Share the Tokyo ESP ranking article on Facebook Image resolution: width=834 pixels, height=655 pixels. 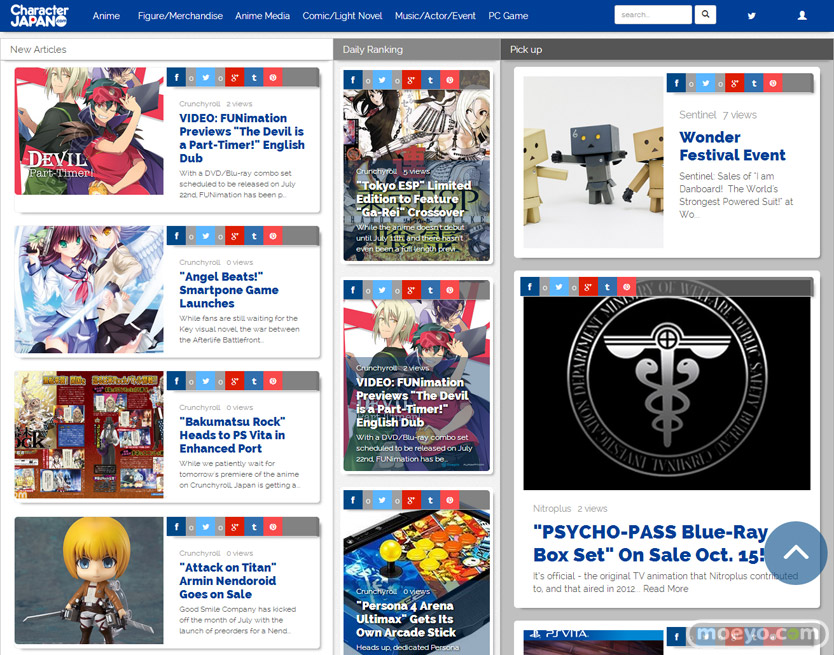[x=352, y=80]
